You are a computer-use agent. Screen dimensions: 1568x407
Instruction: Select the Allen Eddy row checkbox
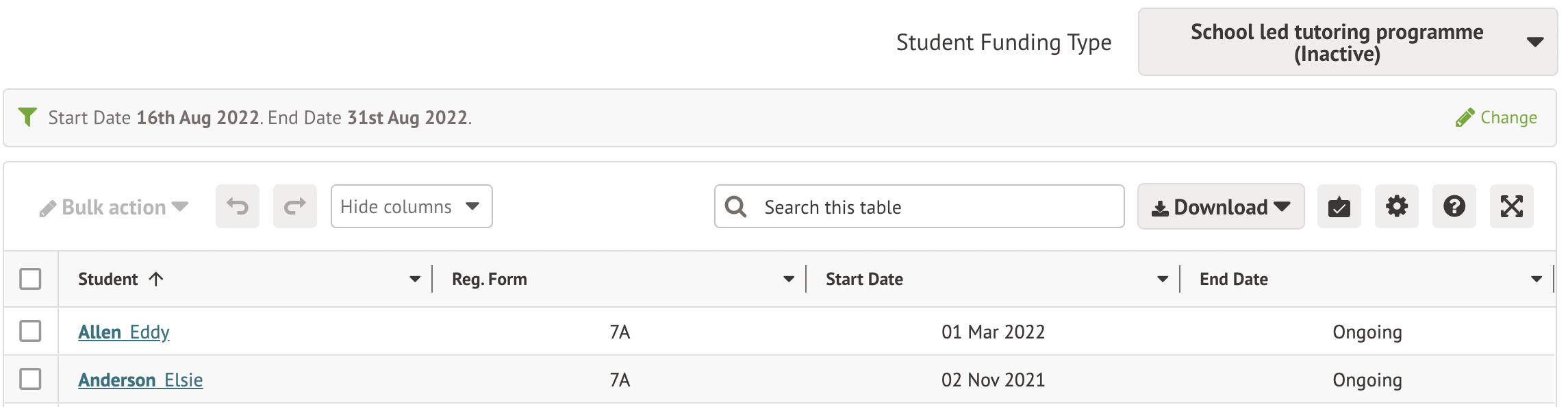30,331
